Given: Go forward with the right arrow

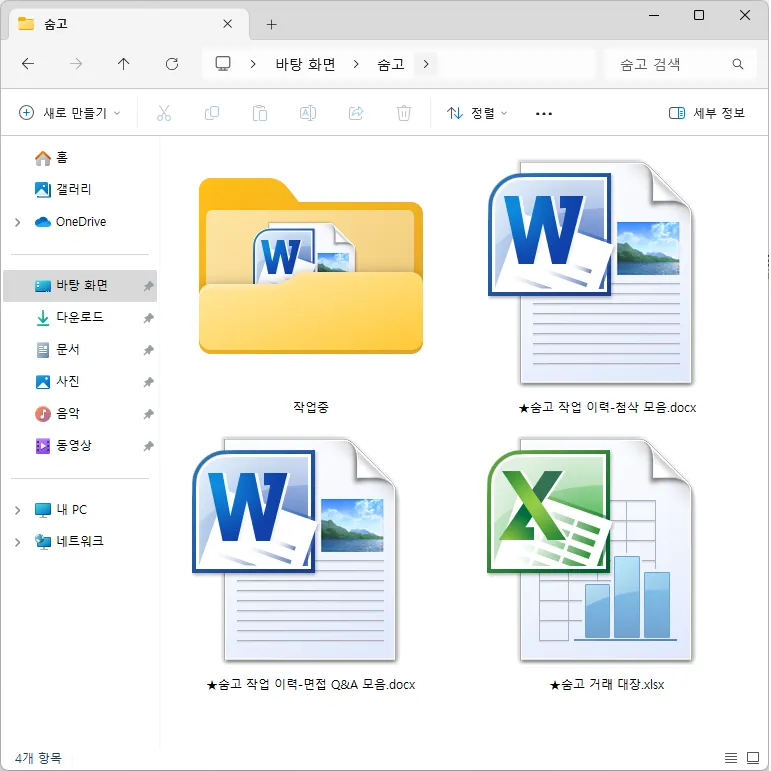Looking at the screenshot, I should coord(76,64).
